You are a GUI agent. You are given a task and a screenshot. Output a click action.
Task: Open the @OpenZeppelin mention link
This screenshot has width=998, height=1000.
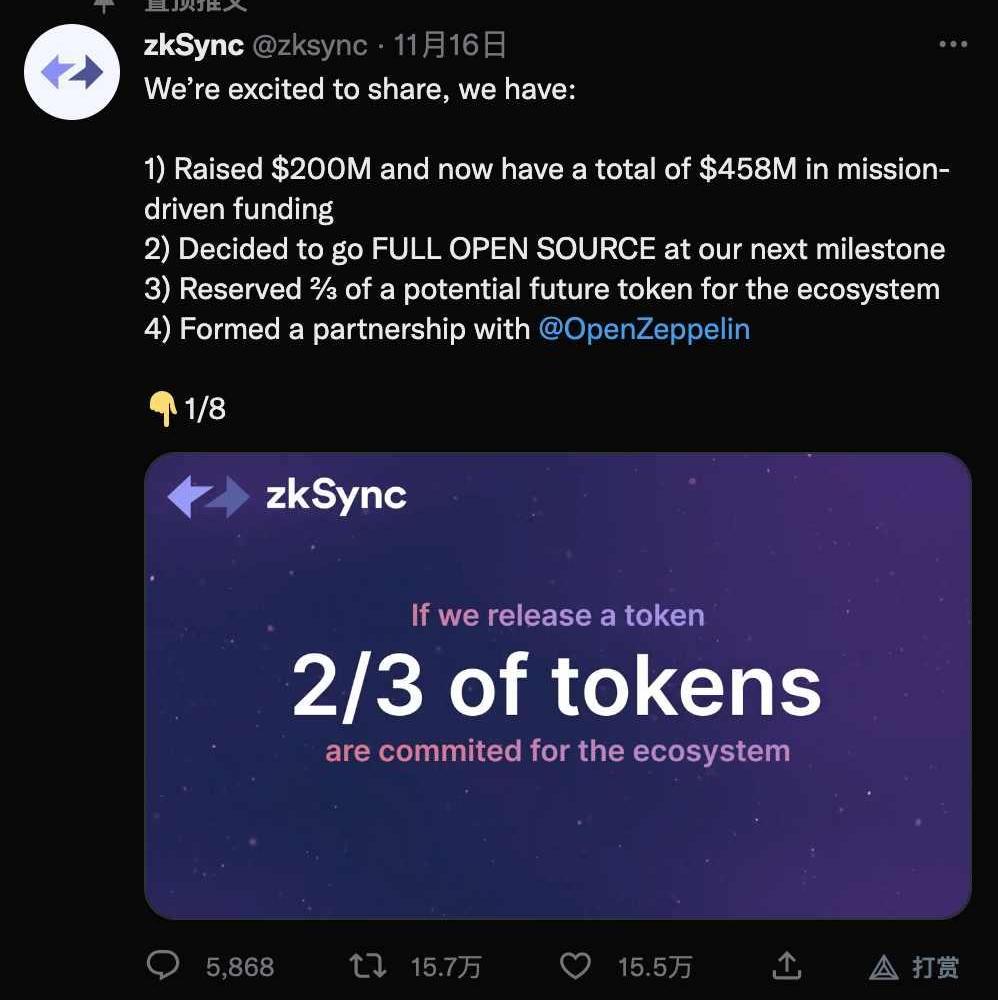643,329
